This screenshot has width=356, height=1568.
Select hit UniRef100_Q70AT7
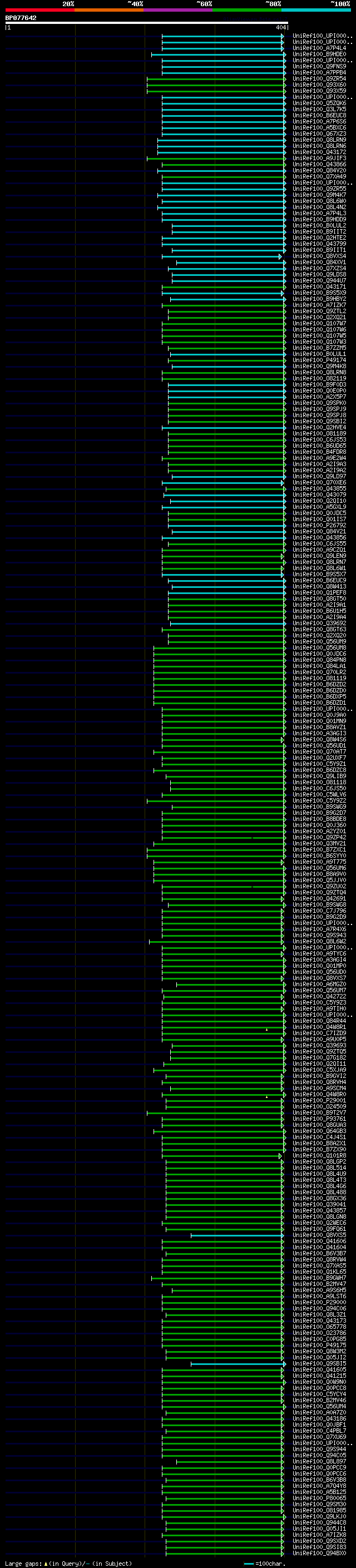(319, 752)
